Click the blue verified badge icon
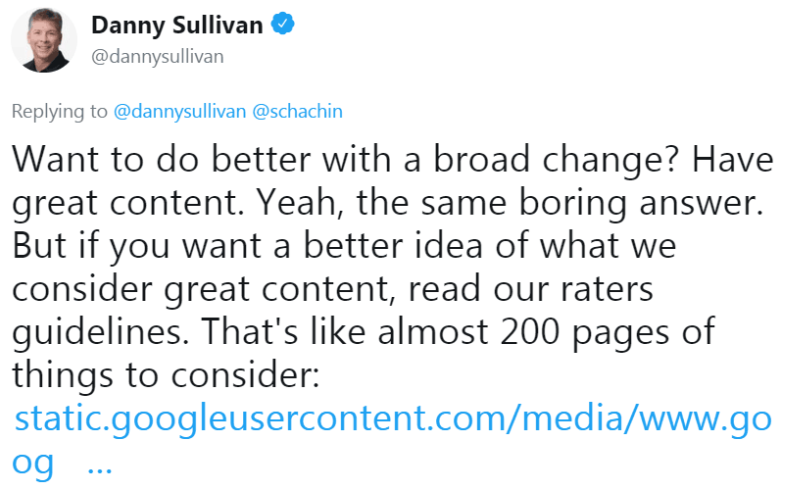 [x=283, y=24]
